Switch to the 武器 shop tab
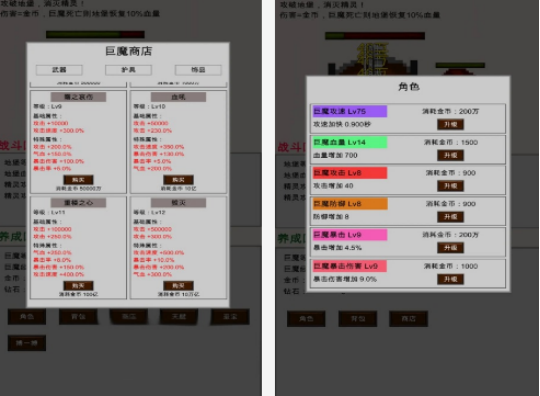 (x=59, y=70)
